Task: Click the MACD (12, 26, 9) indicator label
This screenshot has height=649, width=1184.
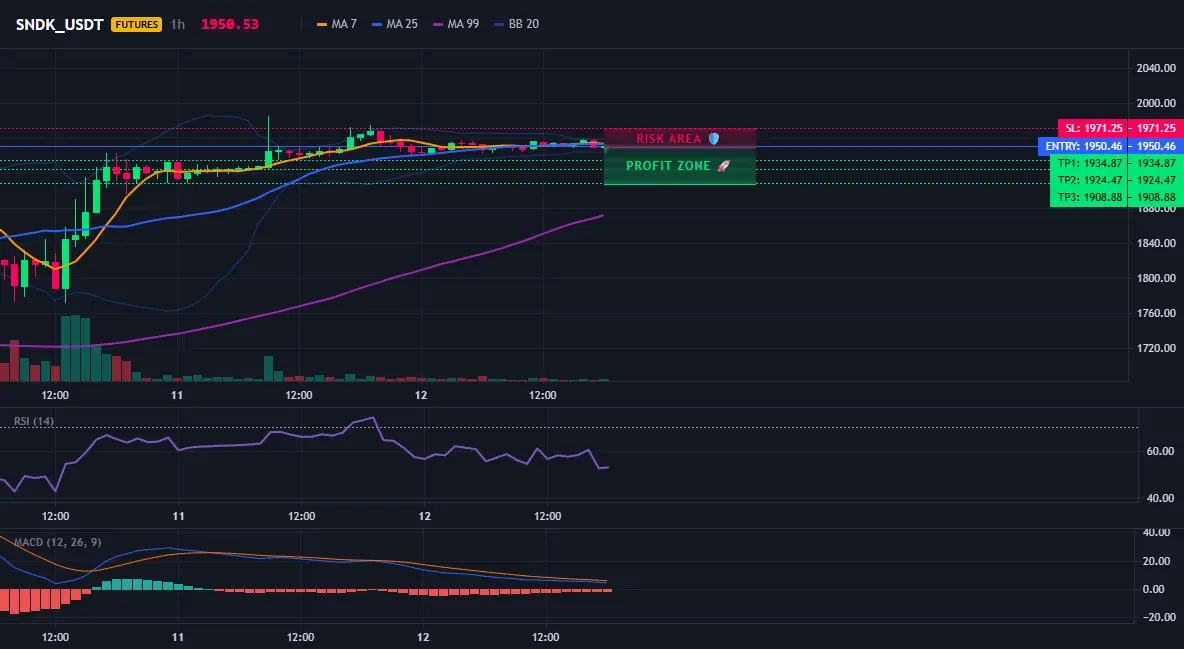Action: 57,542
